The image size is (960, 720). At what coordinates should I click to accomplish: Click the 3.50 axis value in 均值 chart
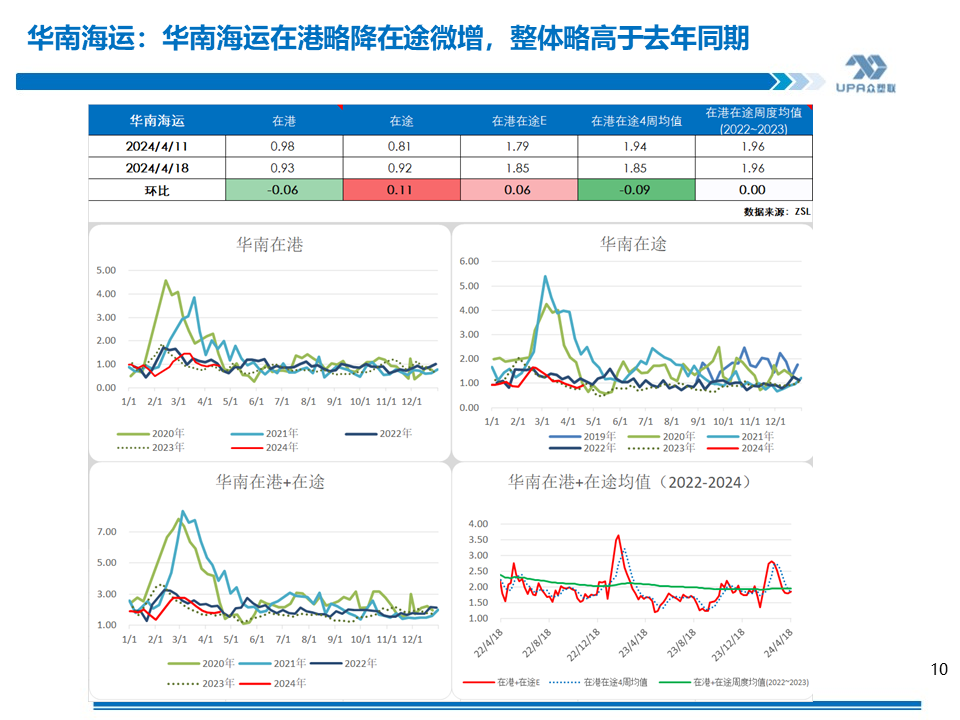tap(478, 539)
